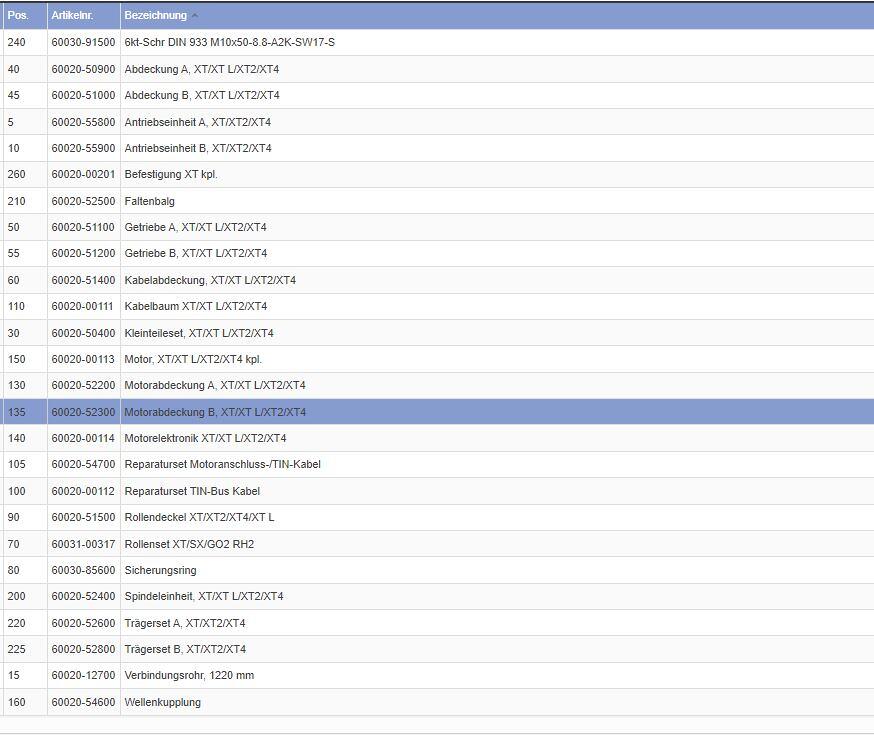The height and width of the screenshot is (735, 874).
Task: Click the sort arrow beside Bezeichnung header
Action: coord(195,16)
